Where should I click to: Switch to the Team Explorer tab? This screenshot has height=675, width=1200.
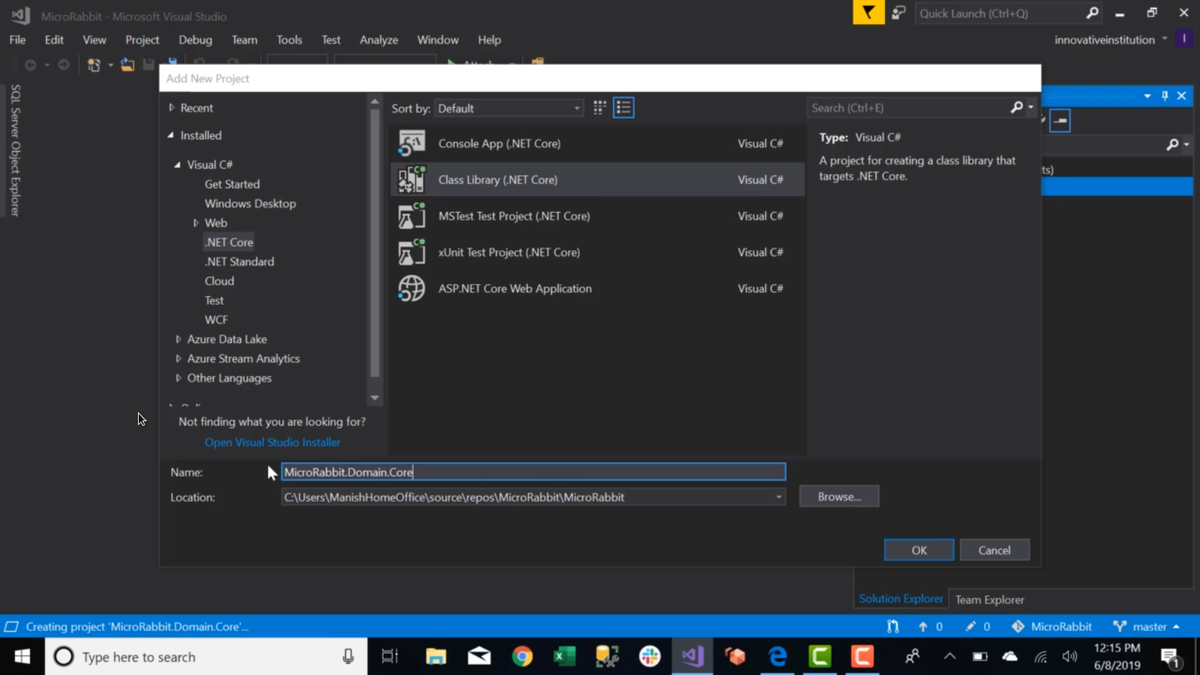pyautogui.click(x=989, y=600)
